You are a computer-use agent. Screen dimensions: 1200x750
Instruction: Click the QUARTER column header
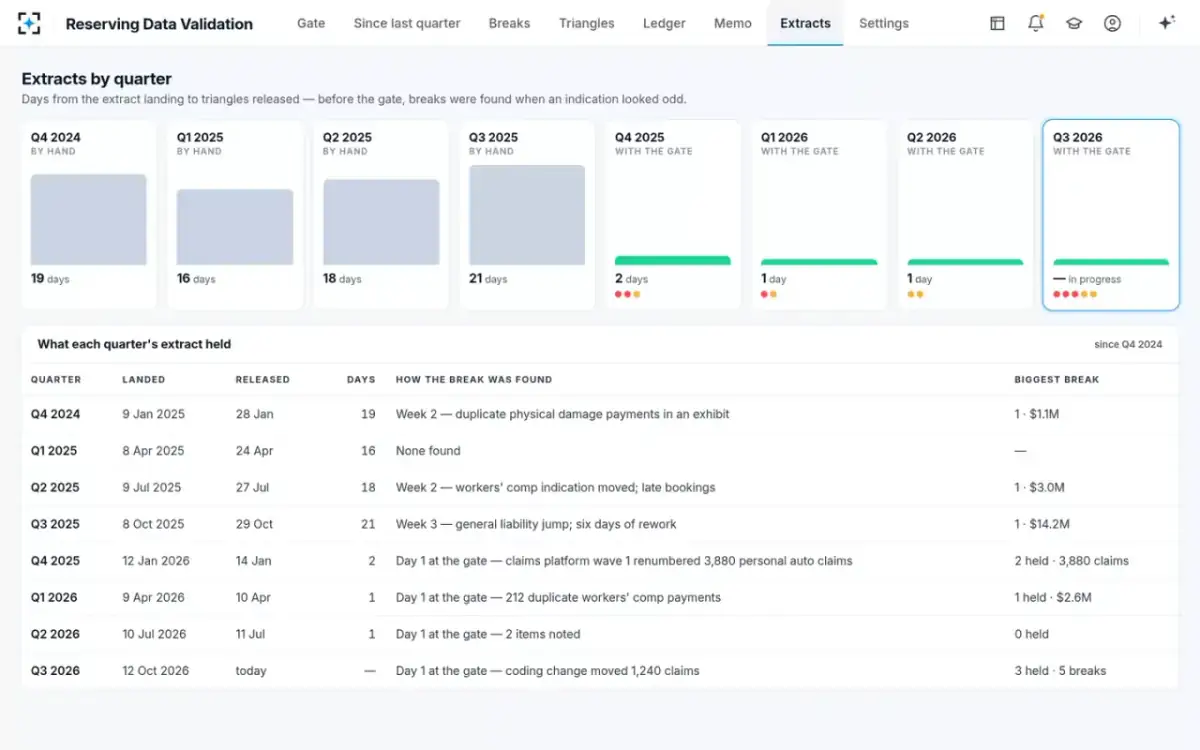tap(56, 380)
